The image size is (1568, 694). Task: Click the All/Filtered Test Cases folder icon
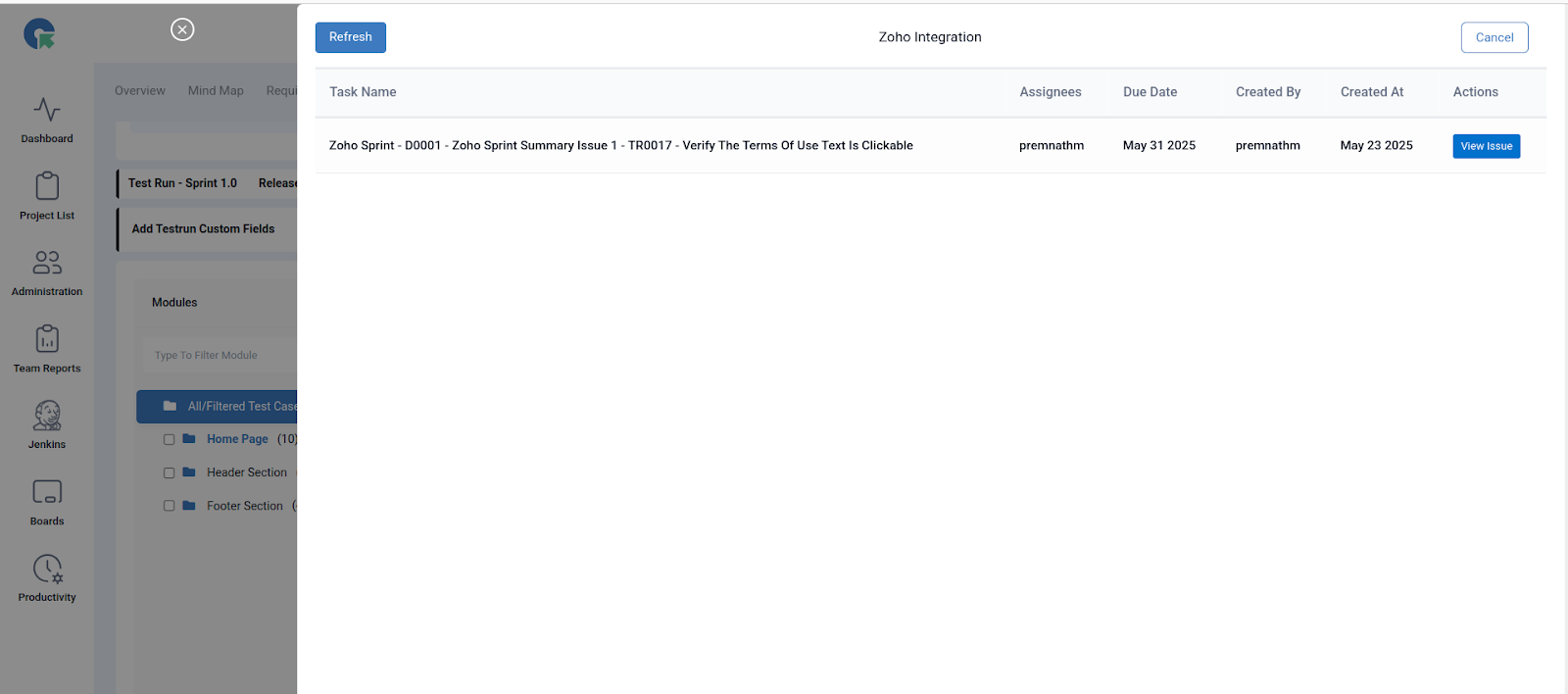[170, 406]
